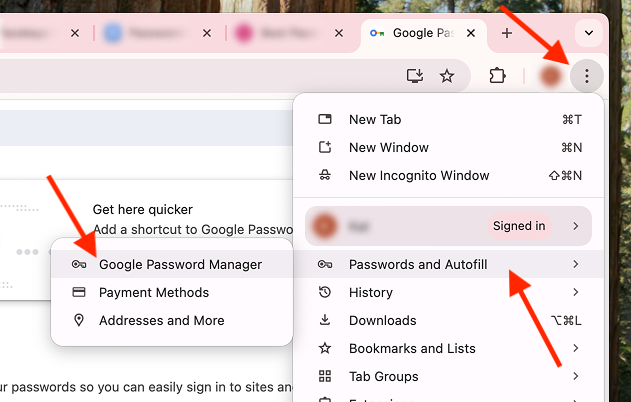Open the Chrome three-dot menu button

click(x=587, y=76)
